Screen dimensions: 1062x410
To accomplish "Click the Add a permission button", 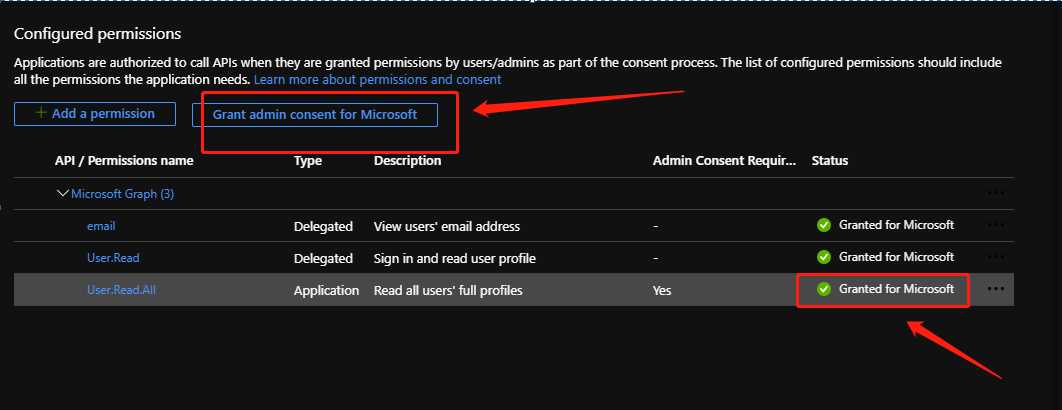I will pyautogui.click(x=95, y=114).
